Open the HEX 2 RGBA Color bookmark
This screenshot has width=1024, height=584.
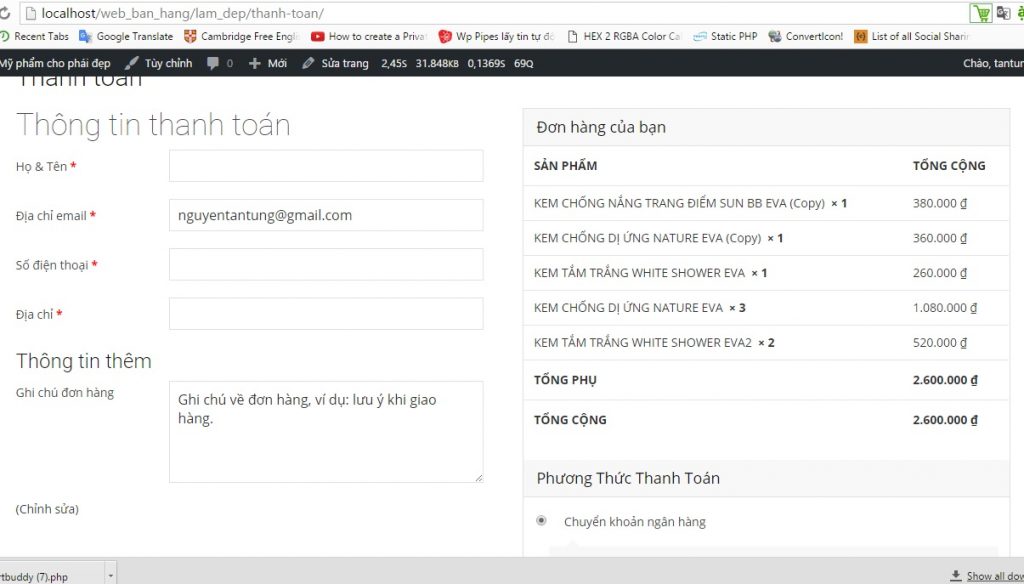[624, 37]
